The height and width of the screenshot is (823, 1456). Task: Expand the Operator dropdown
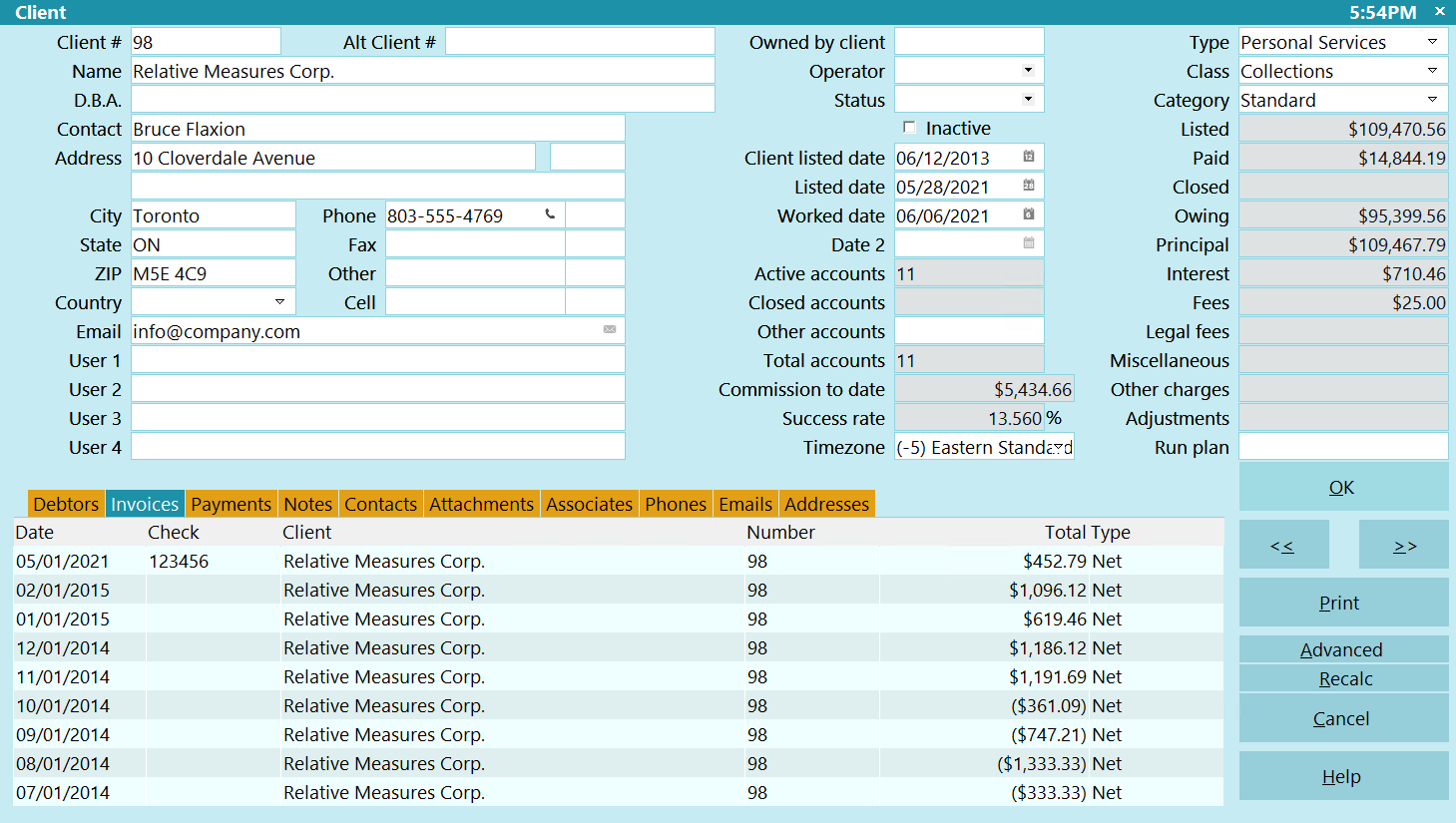click(x=1029, y=70)
